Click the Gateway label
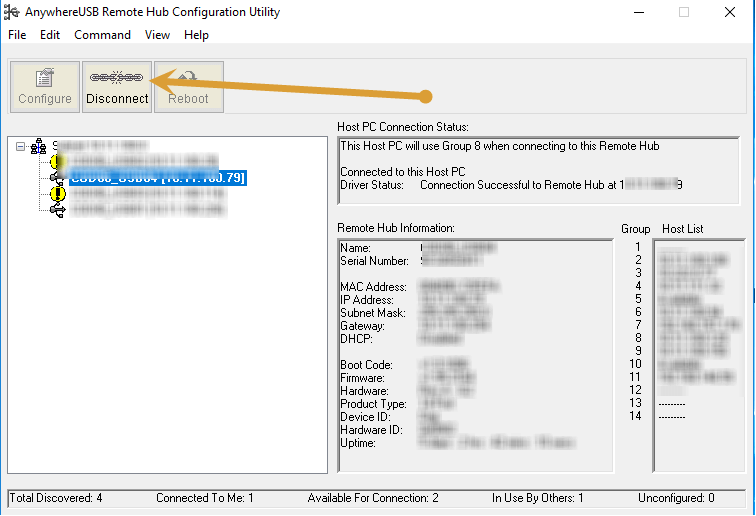Screen dimensions: 756x516 click(362, 326)
